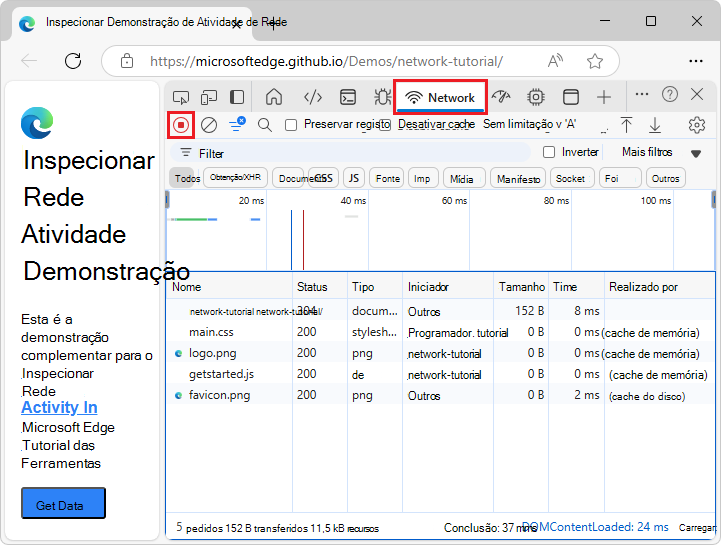
Task: Clear the network log
Action: click(x=209, y=125)
